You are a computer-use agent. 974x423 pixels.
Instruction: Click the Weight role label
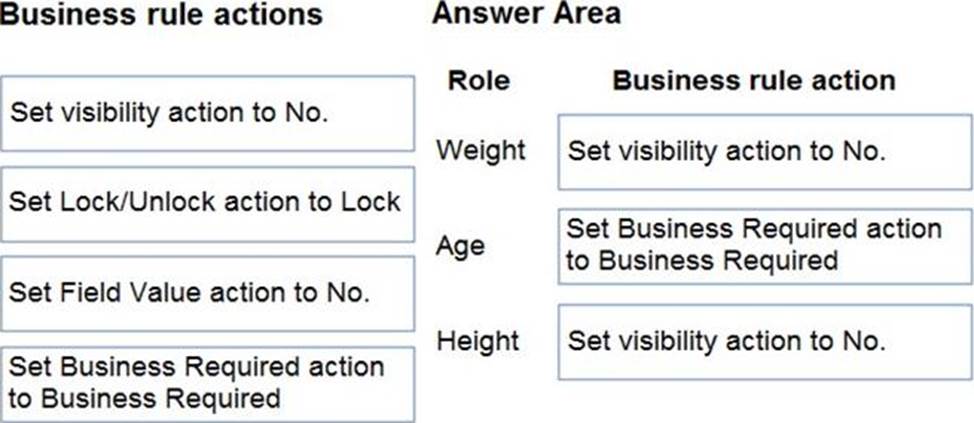point(480,151)
